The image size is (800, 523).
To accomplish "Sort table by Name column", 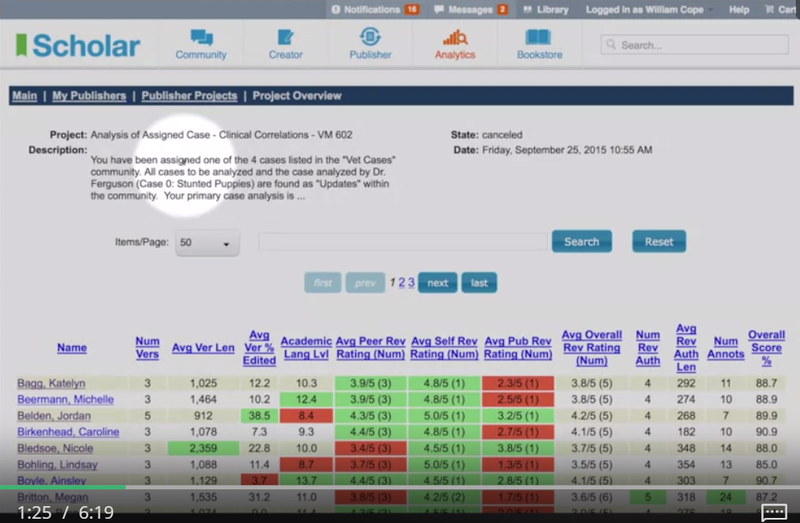I will [x=71, y=348].
